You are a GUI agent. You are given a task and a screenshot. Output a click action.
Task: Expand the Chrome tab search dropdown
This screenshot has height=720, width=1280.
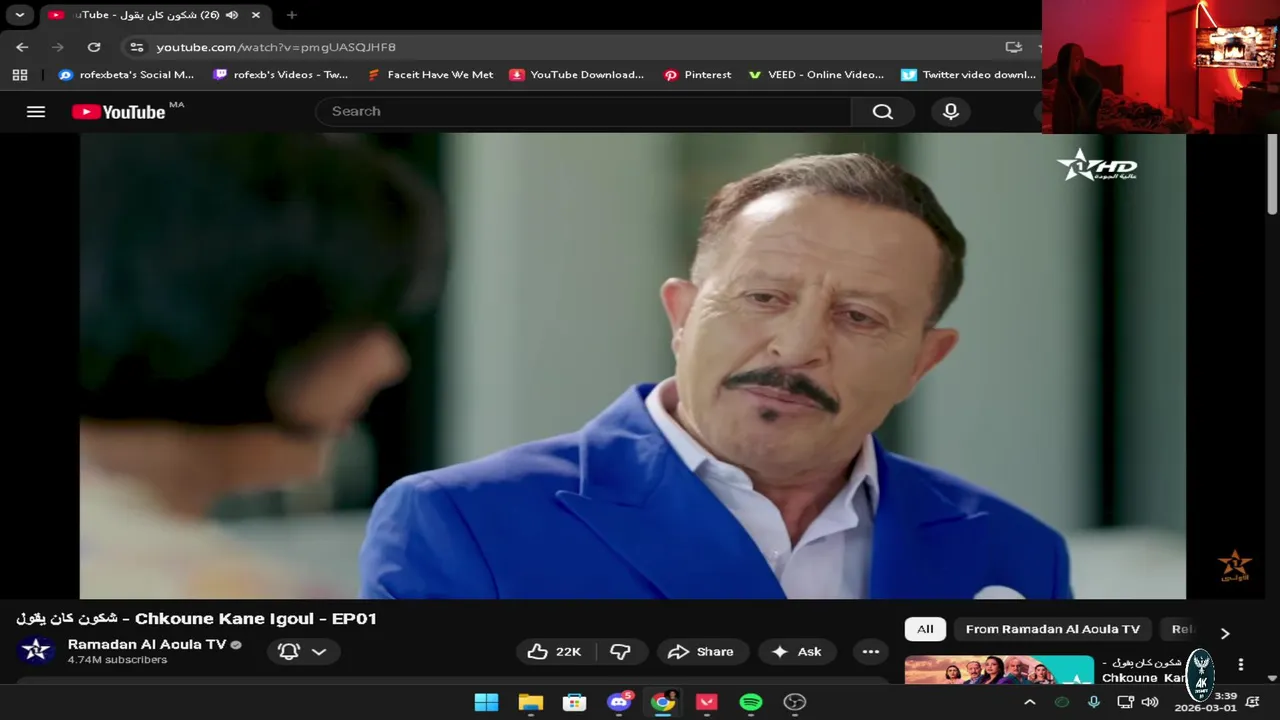point(19,15)
